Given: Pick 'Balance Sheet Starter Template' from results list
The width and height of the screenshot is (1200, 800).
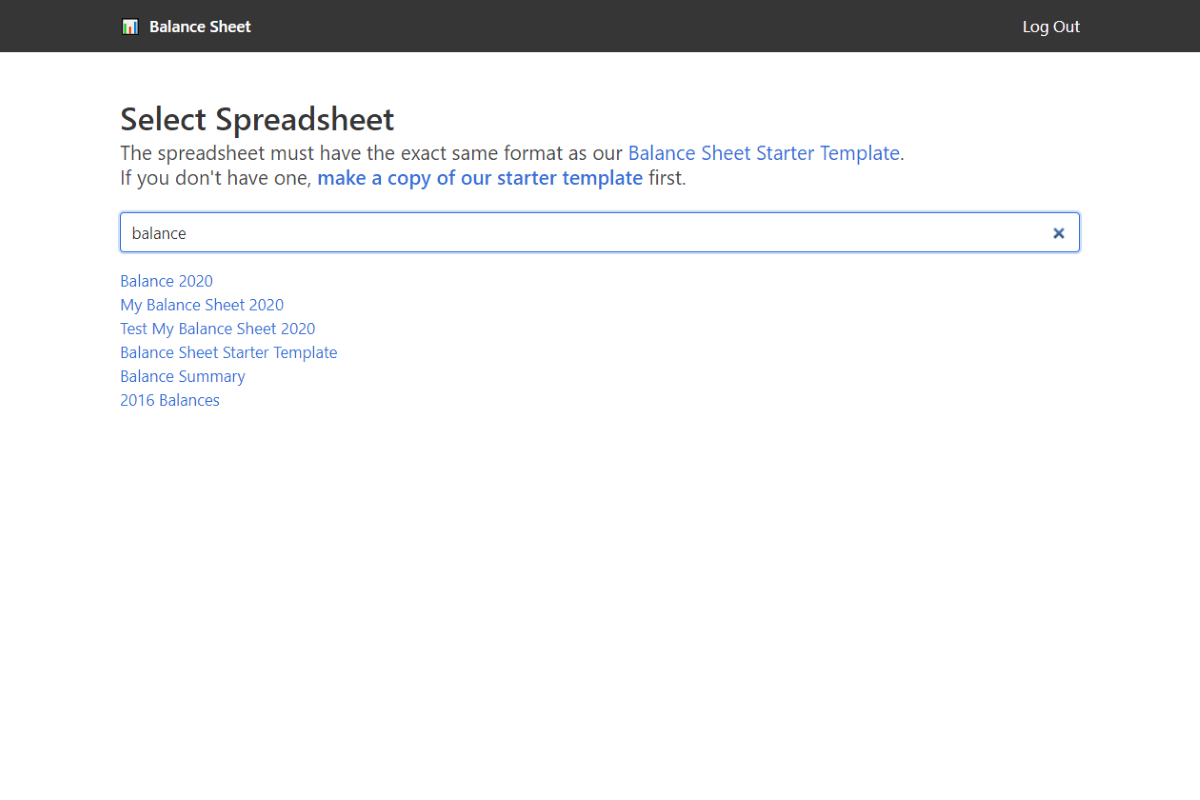Looking at the screenshot, I should coord(228,353).
